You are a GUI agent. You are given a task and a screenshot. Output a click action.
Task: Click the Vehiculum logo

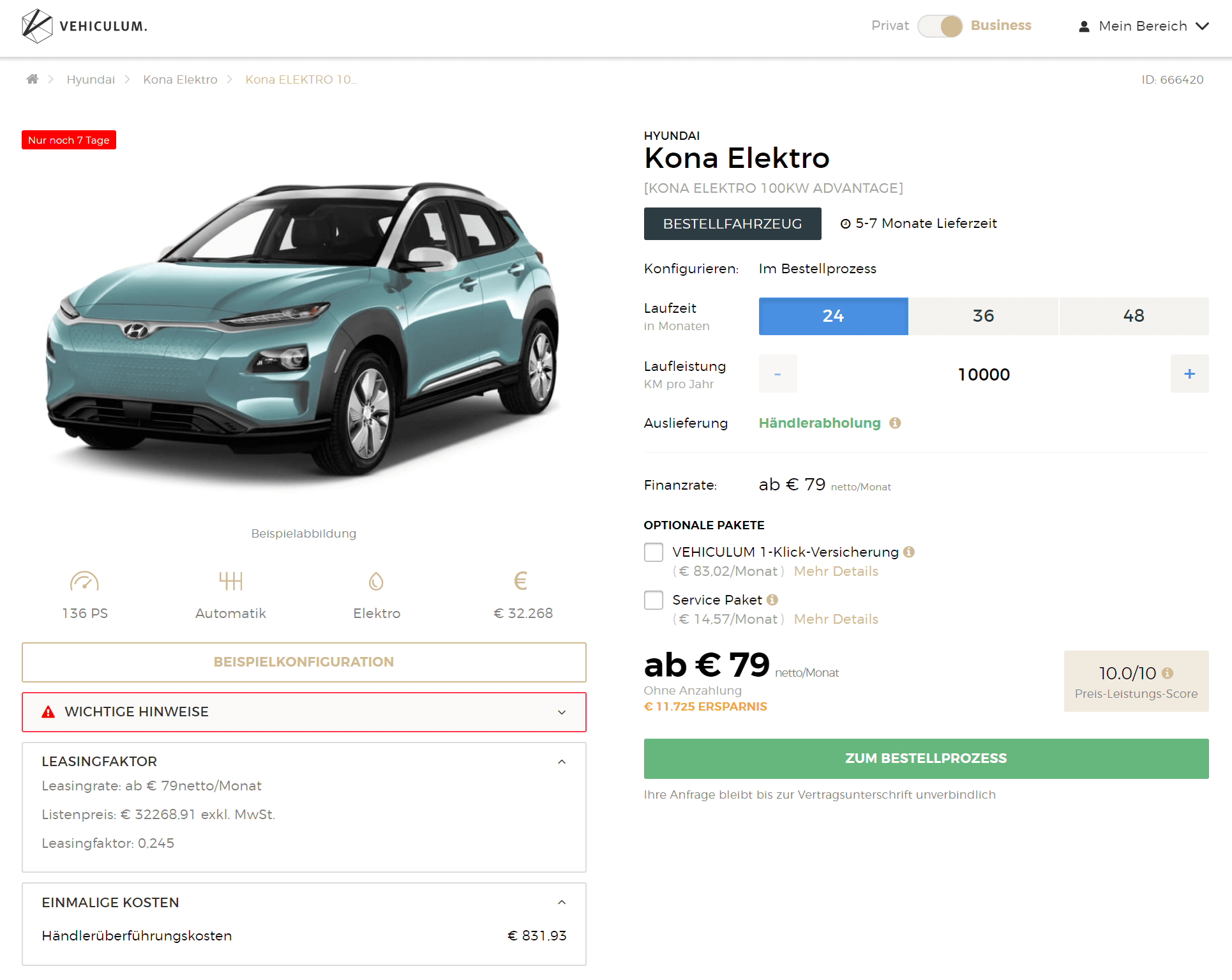pyautogui.click(x=84, y=26)
